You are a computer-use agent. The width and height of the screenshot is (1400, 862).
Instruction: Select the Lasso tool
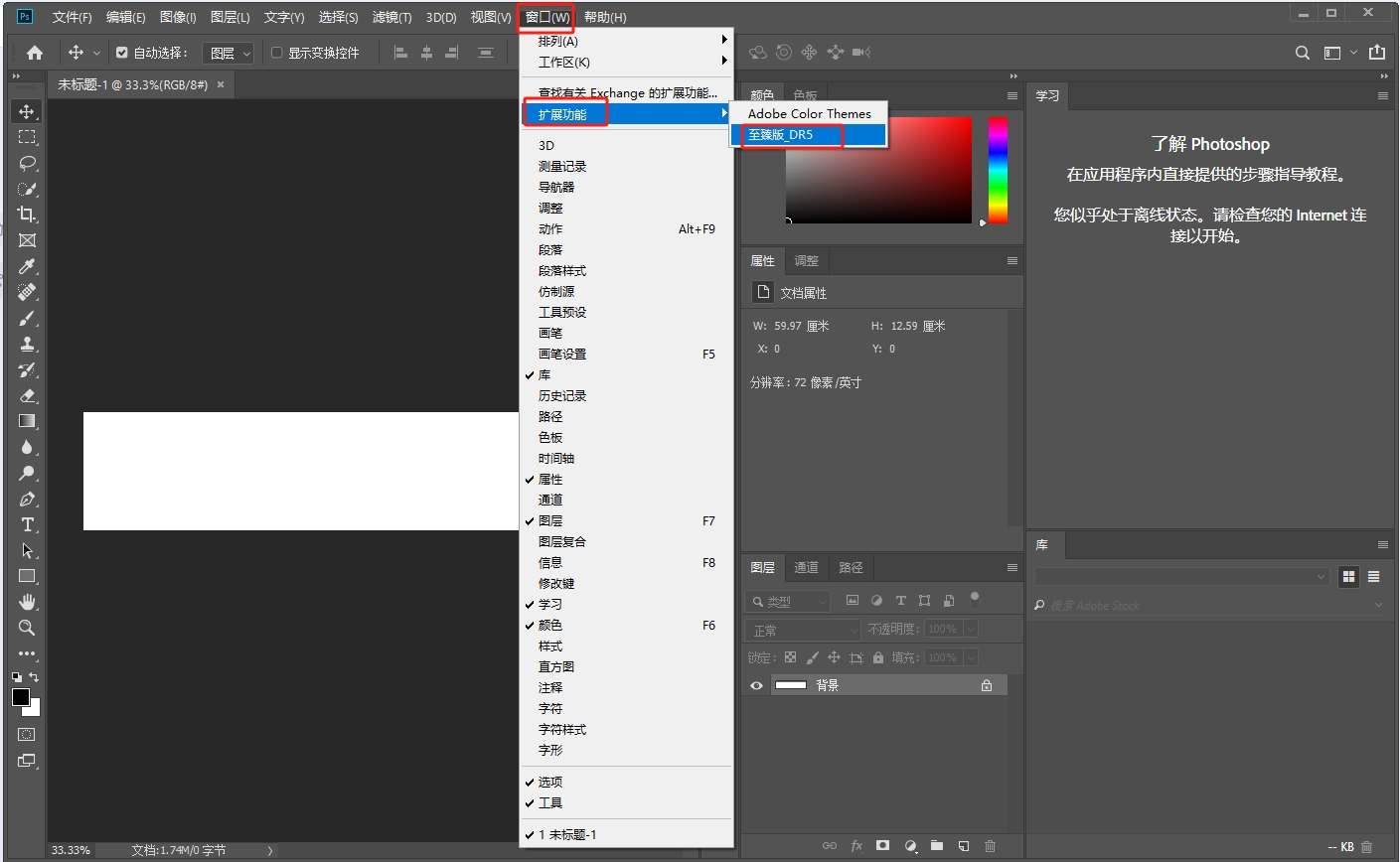coord(27,163)
